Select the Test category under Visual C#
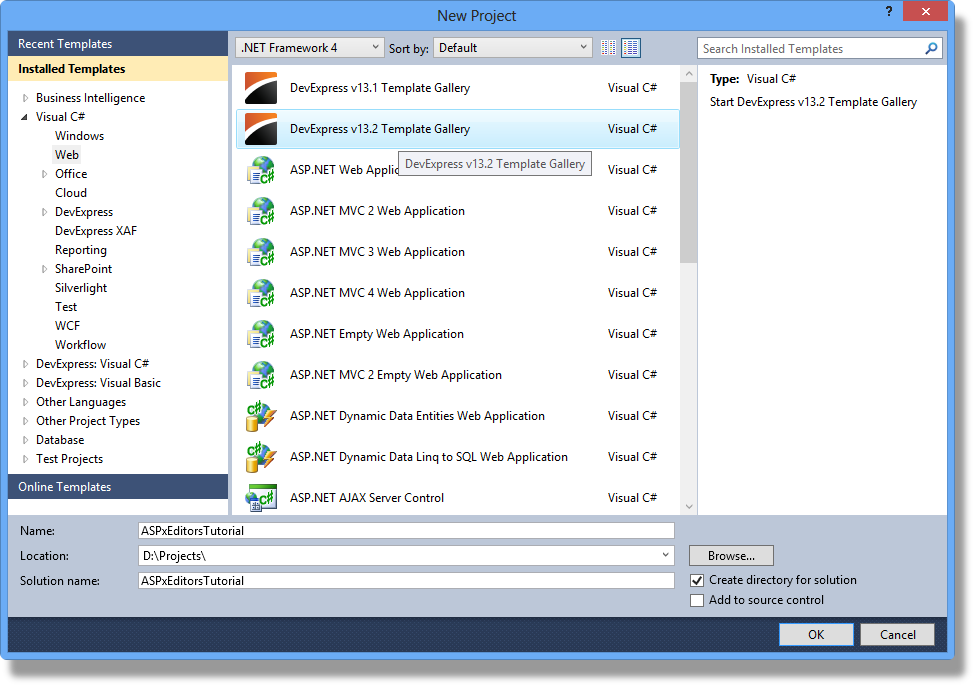Viewport: 975px width, 687px height. [x=66, y=307]
